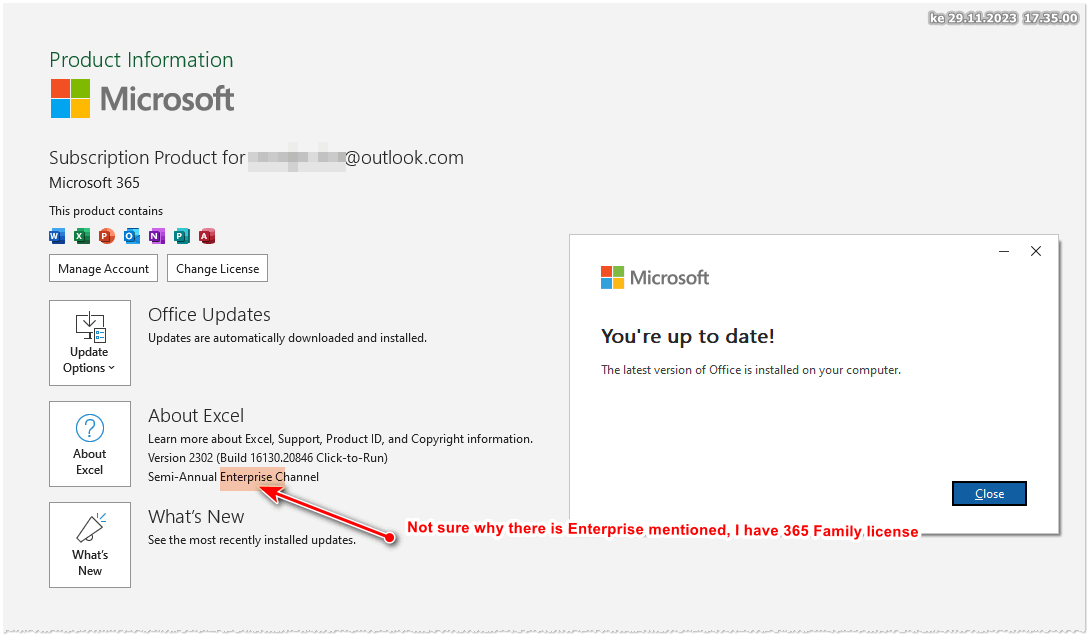Click the Outlook app icon
Viewport: 1089px width, 642px height.
pos(132,236)
